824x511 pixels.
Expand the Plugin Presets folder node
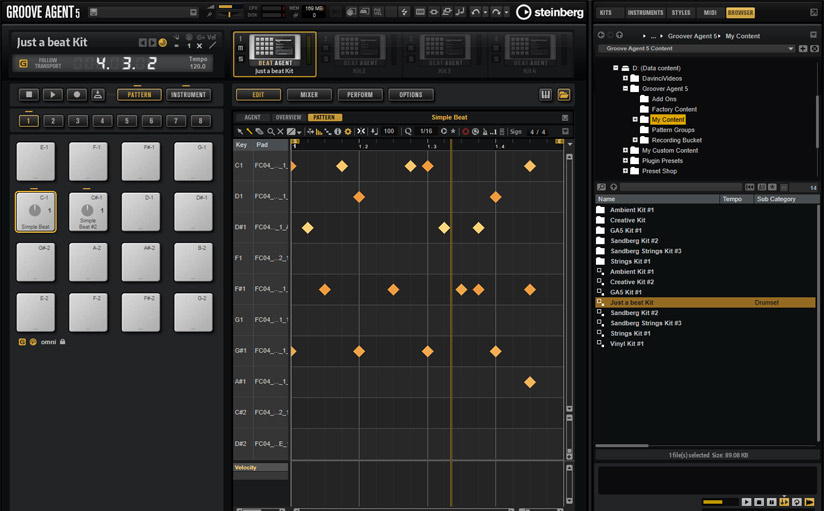click(x=625, y=160)
